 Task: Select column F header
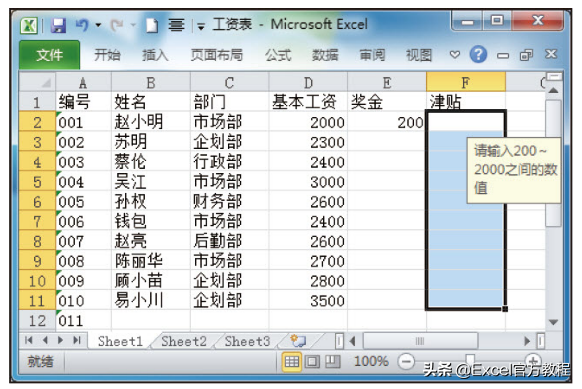coord(466,82)
